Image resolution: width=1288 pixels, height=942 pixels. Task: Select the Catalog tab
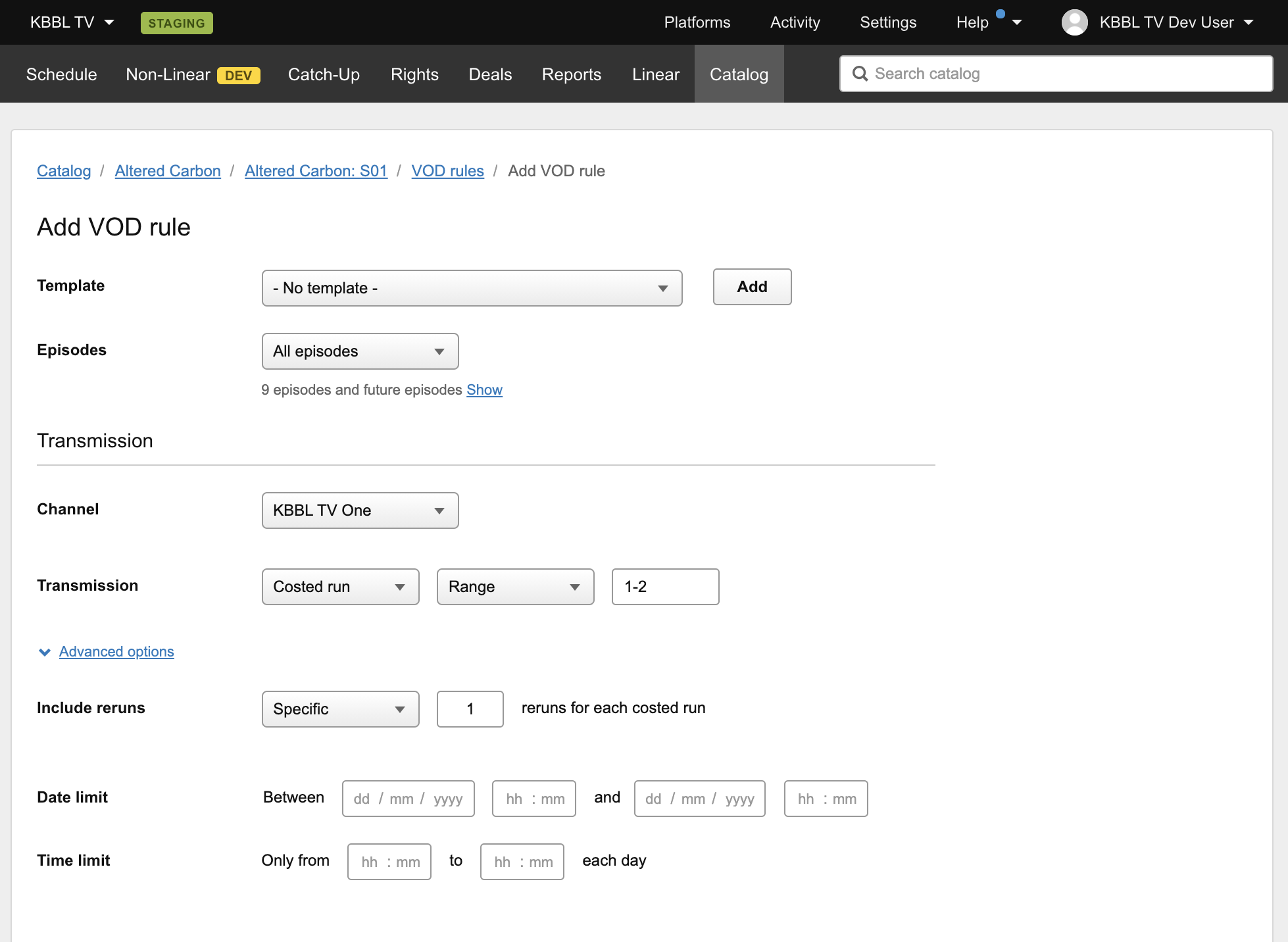click(x=739, y=74)
